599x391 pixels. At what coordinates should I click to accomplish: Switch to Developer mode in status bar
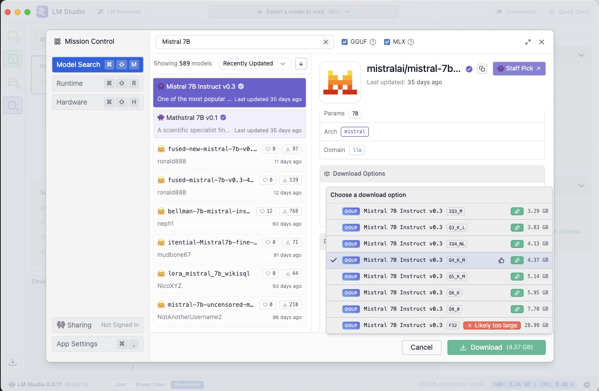tap(187, 385)
